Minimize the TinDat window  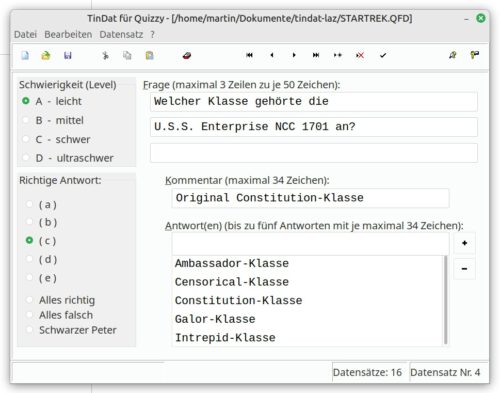[x=466, y=19]
